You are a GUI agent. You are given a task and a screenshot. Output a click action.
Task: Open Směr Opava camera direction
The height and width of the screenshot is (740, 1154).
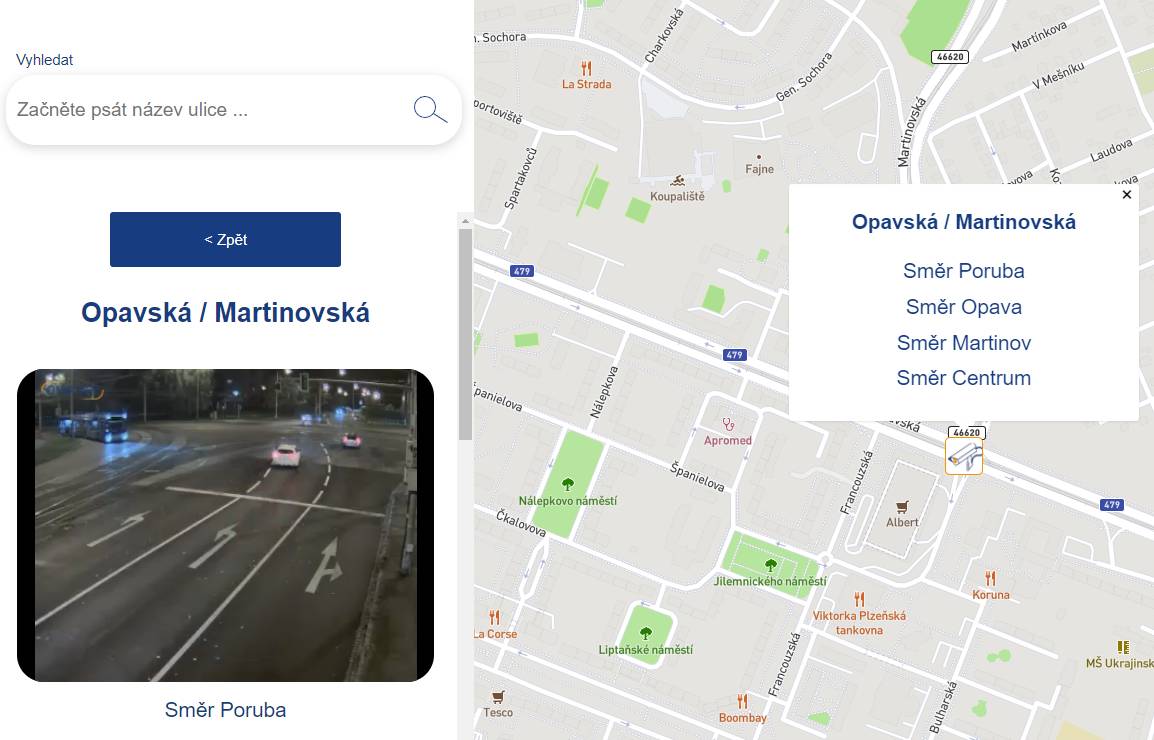pyautogui.click(x=963, y=307)
